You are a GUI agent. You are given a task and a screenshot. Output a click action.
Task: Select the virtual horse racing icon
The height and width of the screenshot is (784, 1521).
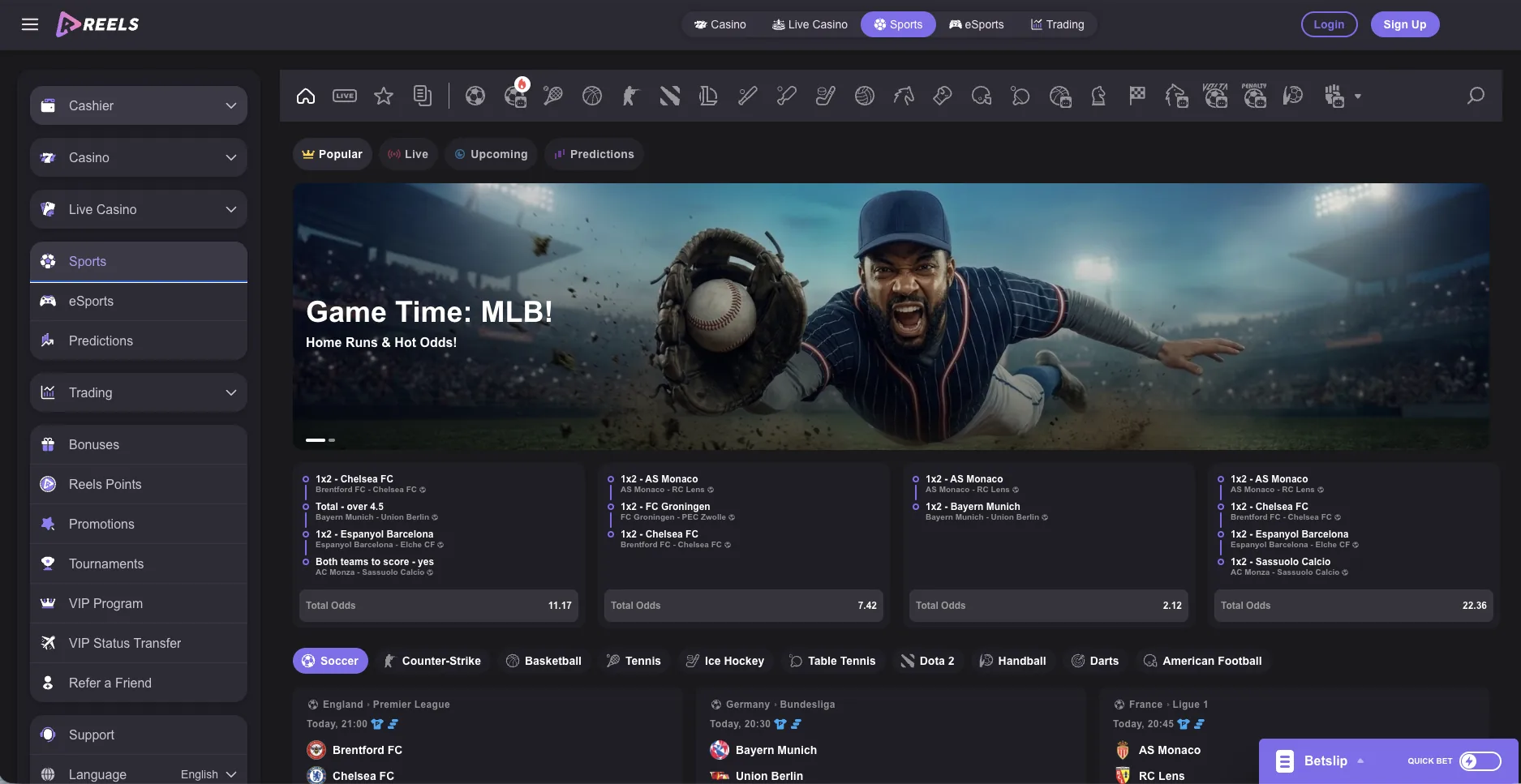(1177, 96)
